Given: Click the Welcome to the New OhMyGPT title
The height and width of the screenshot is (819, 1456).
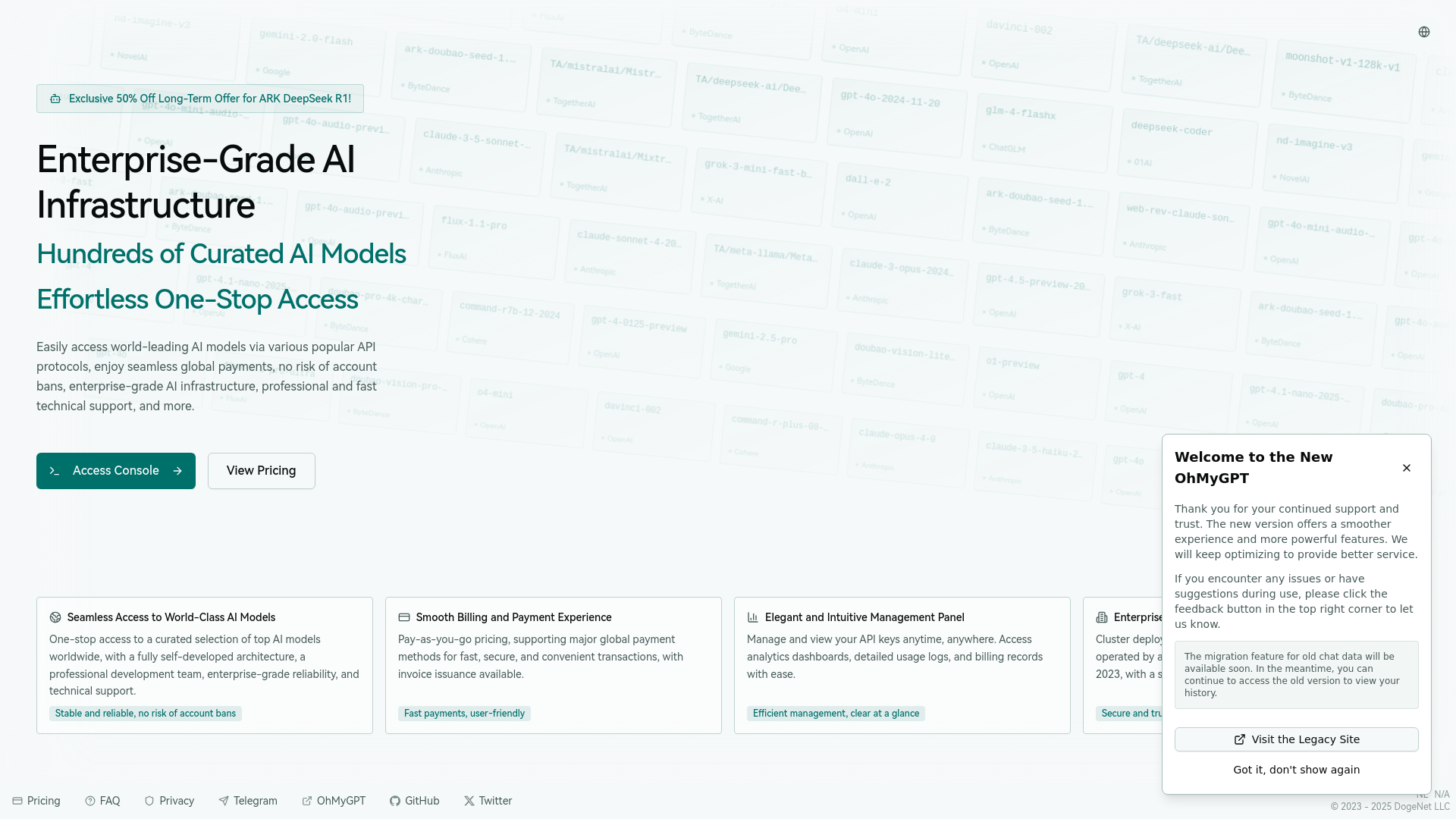Looking at the screenshot, I should 1254,468.
